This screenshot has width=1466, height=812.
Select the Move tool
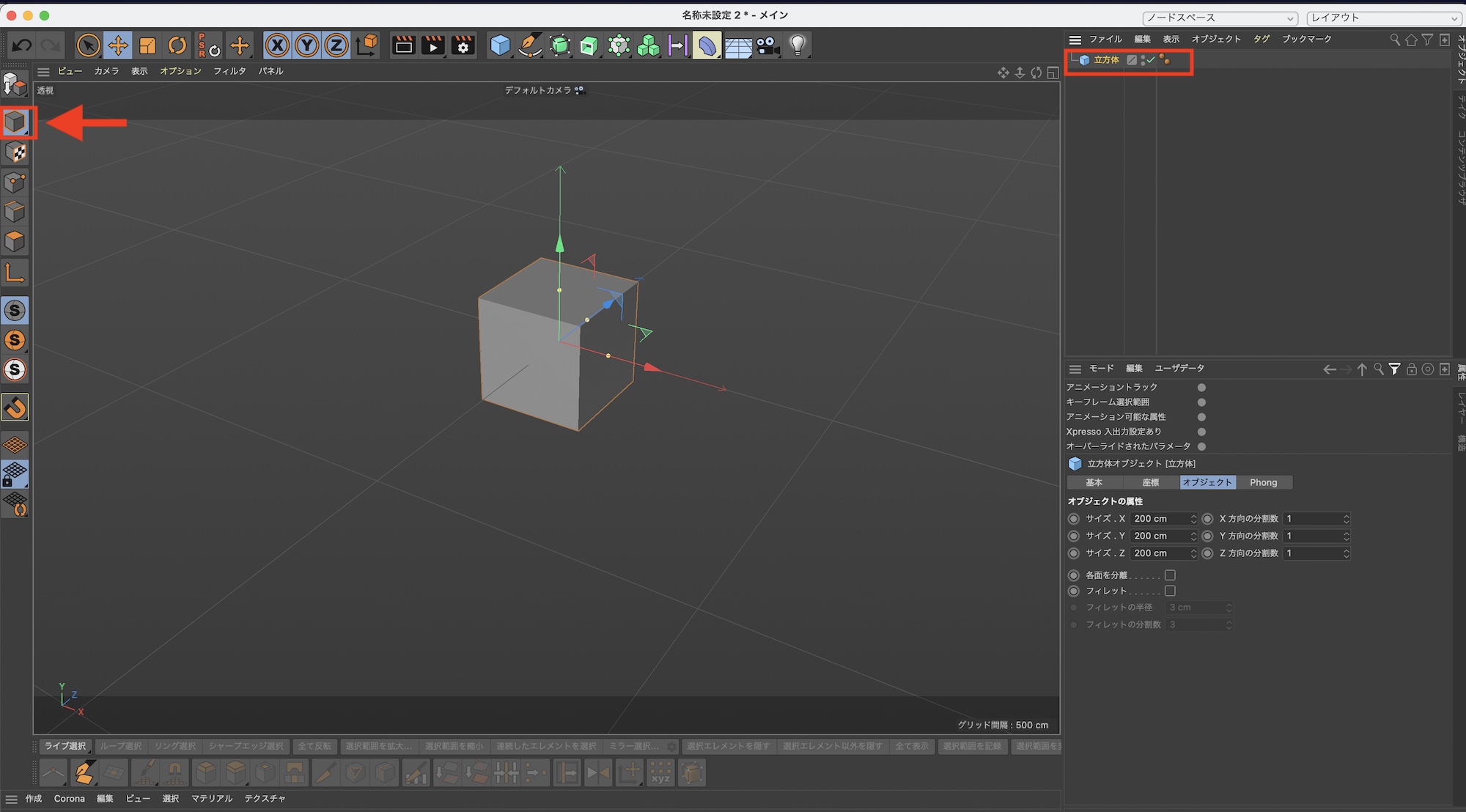[x=118, y=45]
